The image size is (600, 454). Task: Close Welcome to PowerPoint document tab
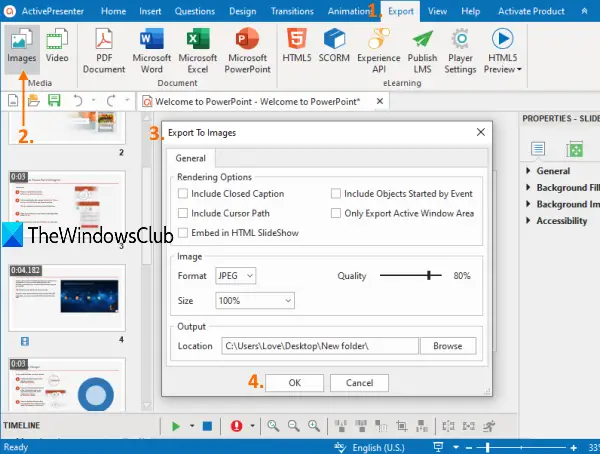(380, 101)
